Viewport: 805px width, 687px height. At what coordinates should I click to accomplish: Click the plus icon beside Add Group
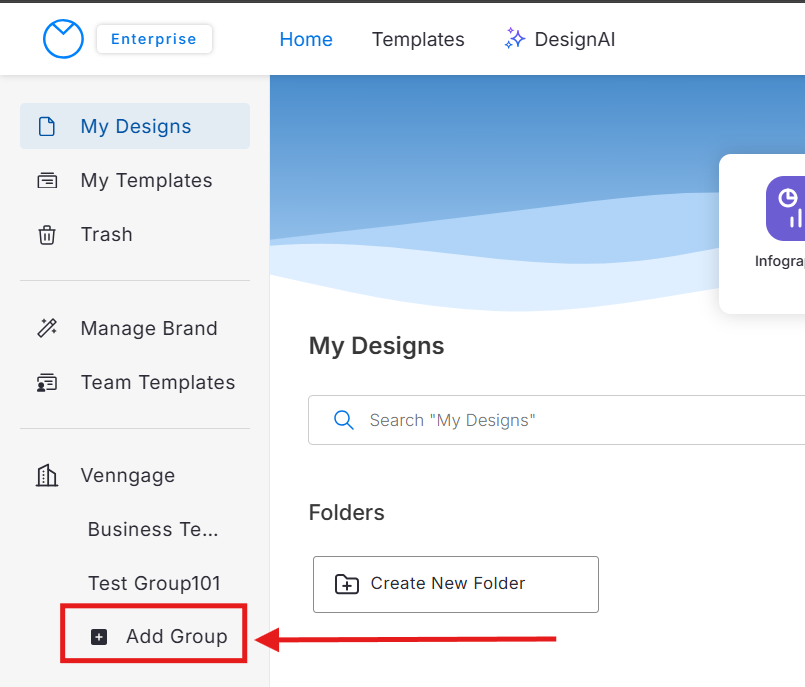click(x=99, y=637)
